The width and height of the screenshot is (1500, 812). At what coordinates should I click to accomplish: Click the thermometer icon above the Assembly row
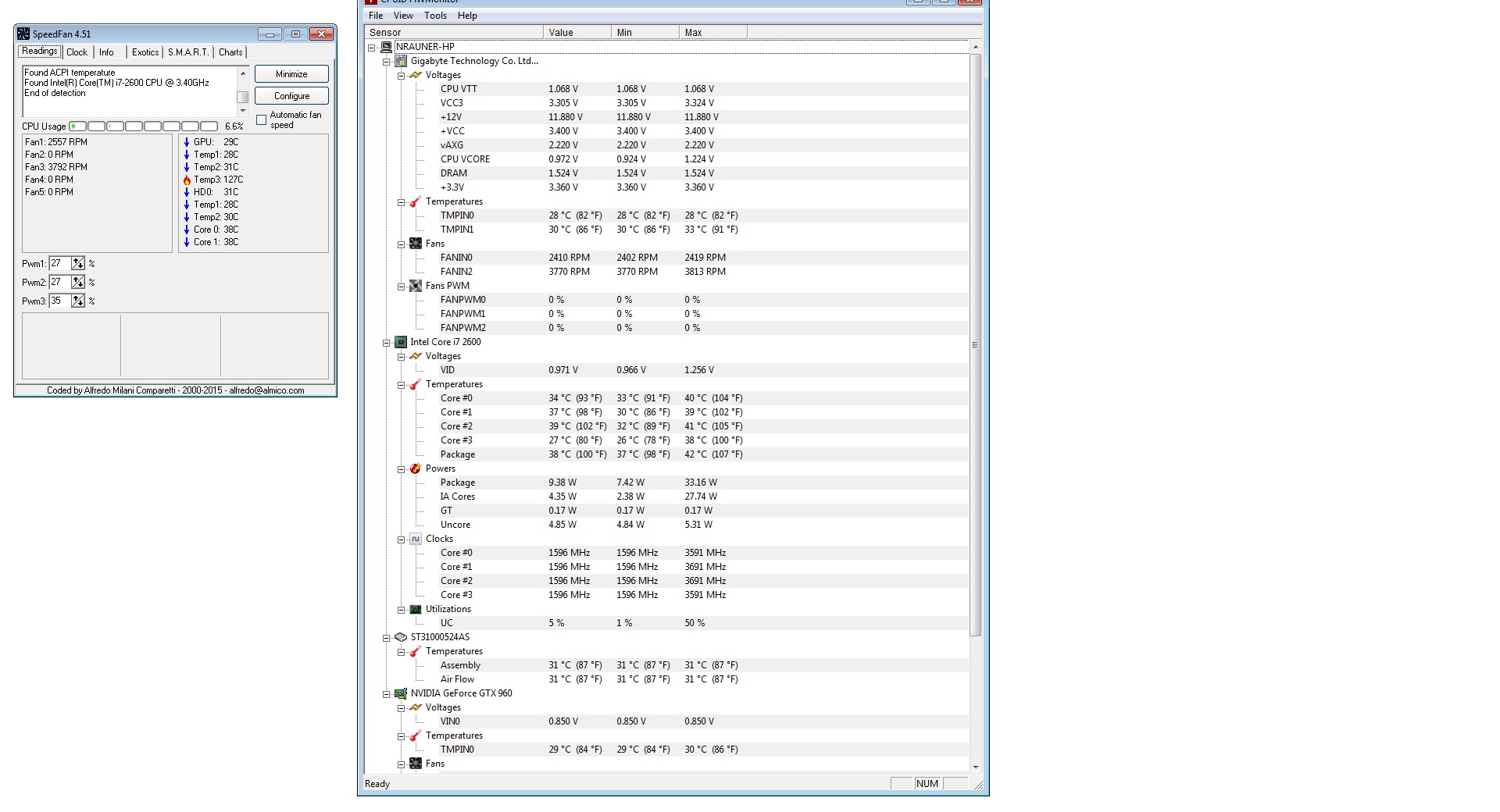(416, 651)
